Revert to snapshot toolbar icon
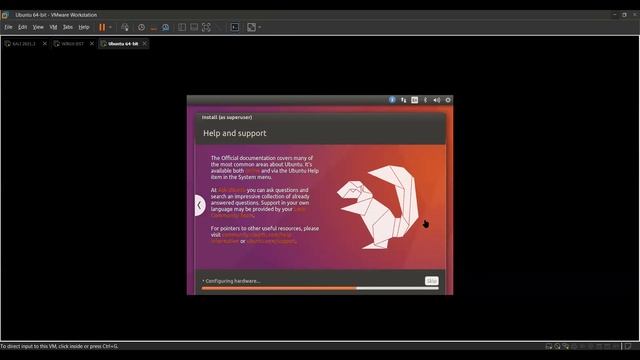This screenshot has height=360, width=640. [153, 28]
